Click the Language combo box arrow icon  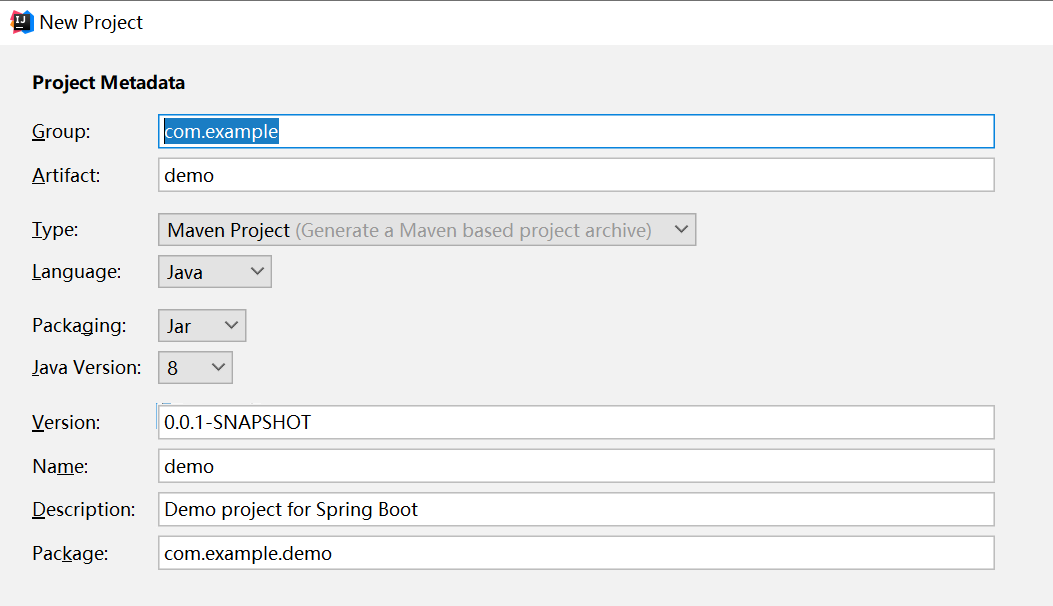coord(257,271)
